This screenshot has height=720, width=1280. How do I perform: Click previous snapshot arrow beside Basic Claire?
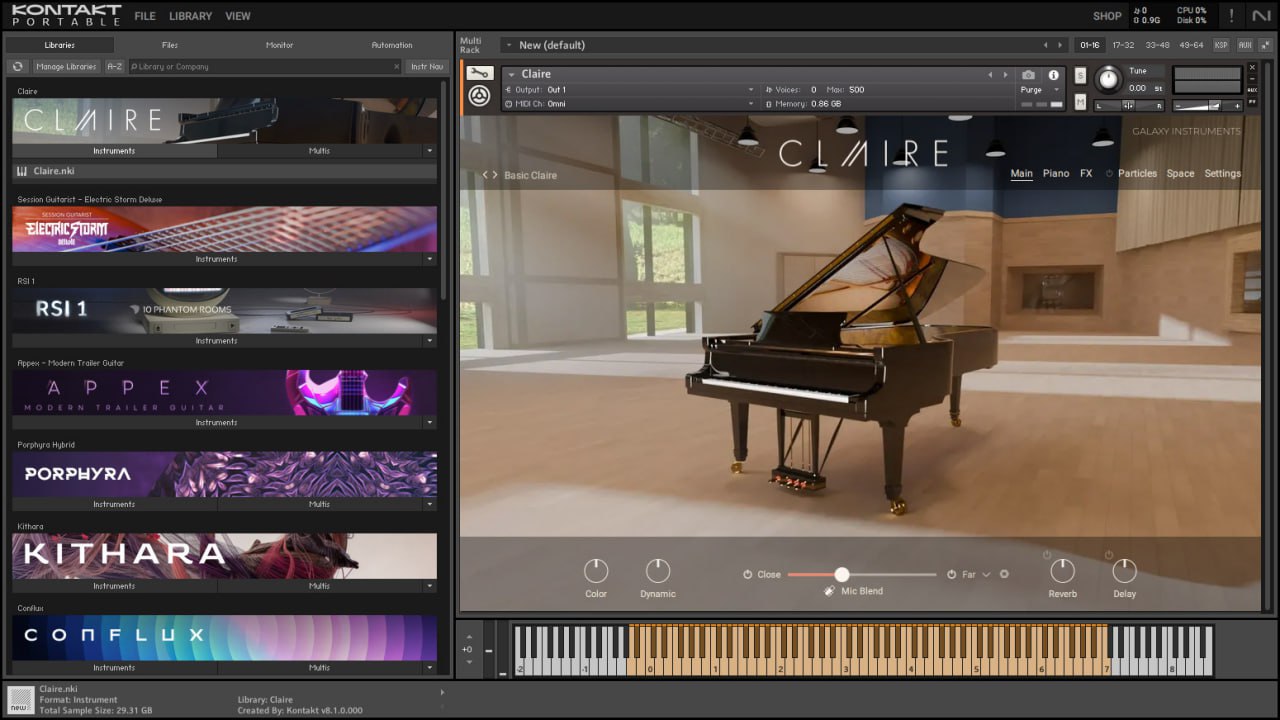click(x=485, y=175)
